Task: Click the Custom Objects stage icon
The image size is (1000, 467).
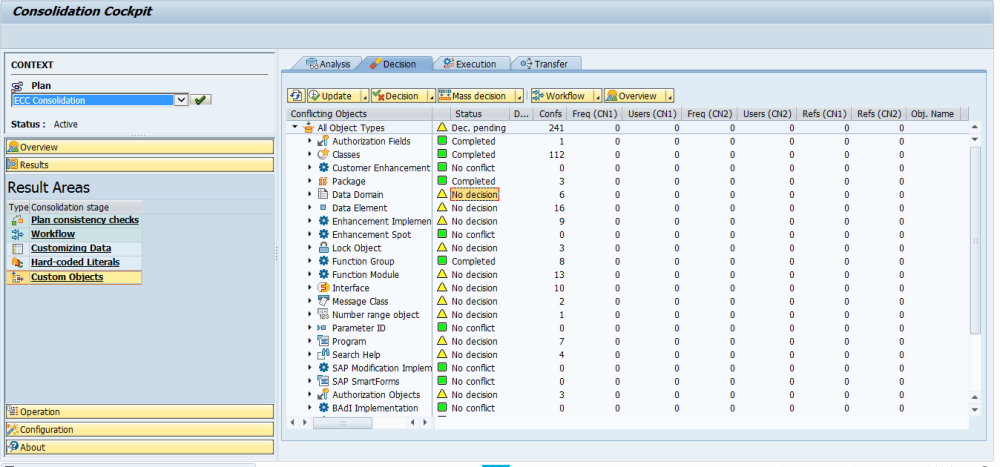Action: coord(17,277)
